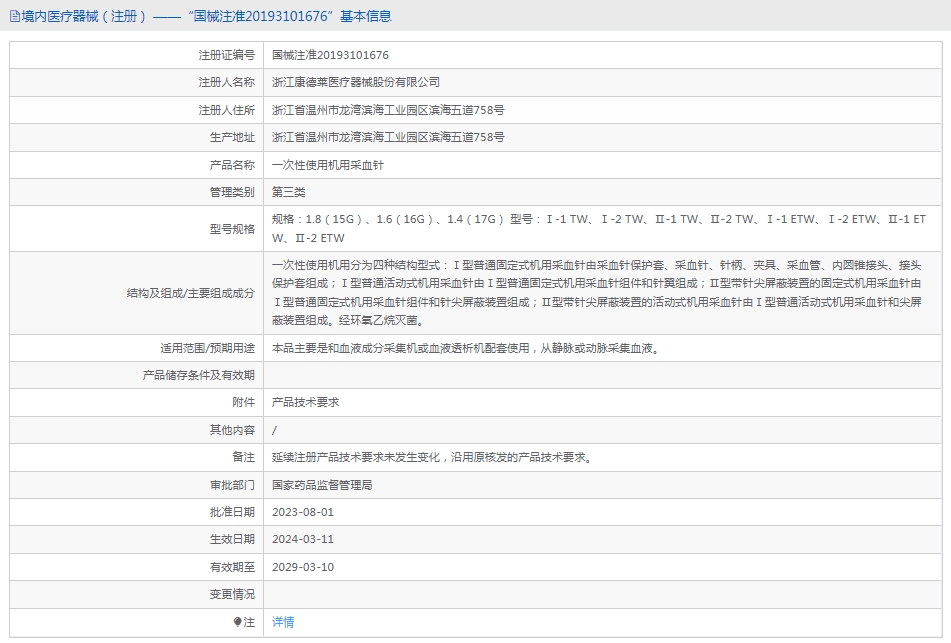This screenshot has height=643, width=951.
Task: Select the 注册人住所 row label
Action: point(227,110)
